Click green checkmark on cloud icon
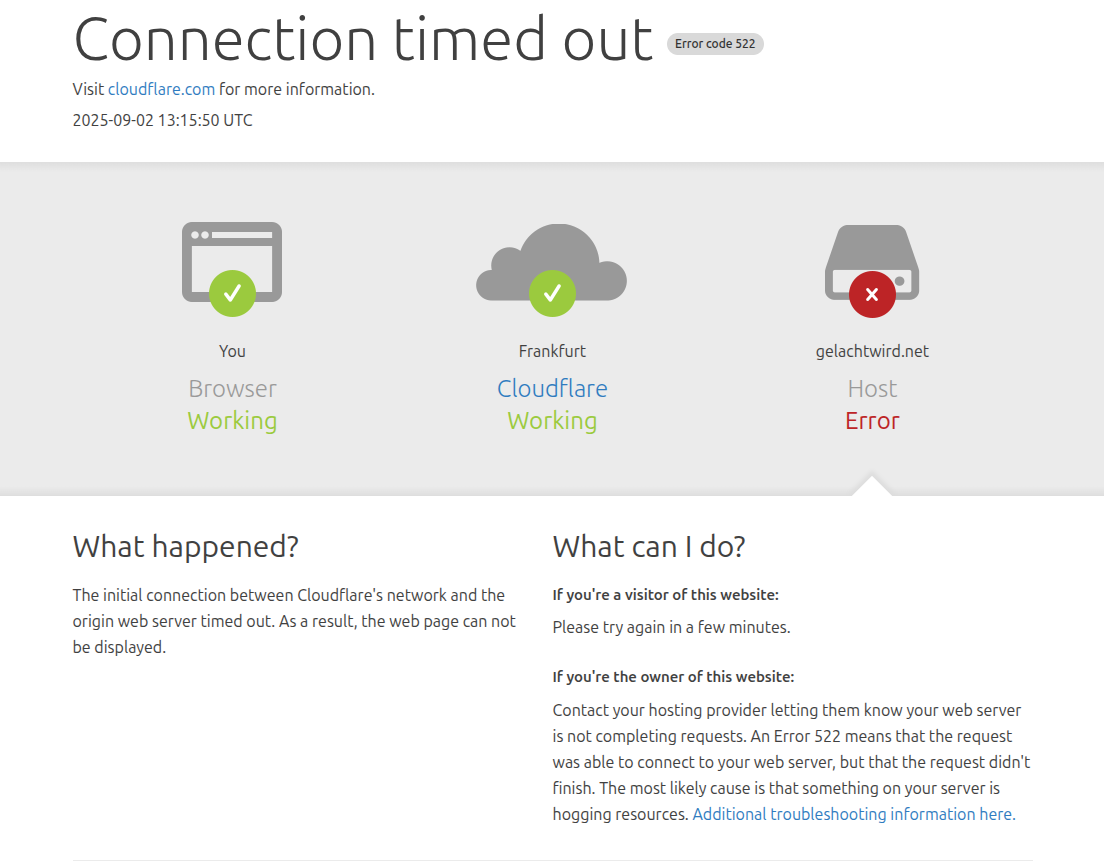This screenshot has width=1104, height=864. click(x=552, y=293)
